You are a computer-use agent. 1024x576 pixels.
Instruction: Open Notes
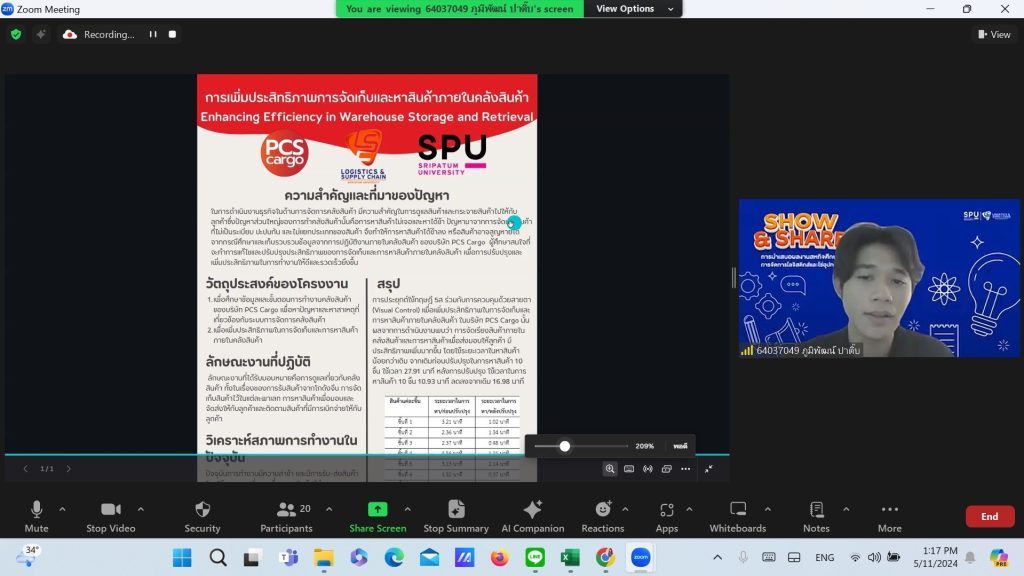pos(816,516)
